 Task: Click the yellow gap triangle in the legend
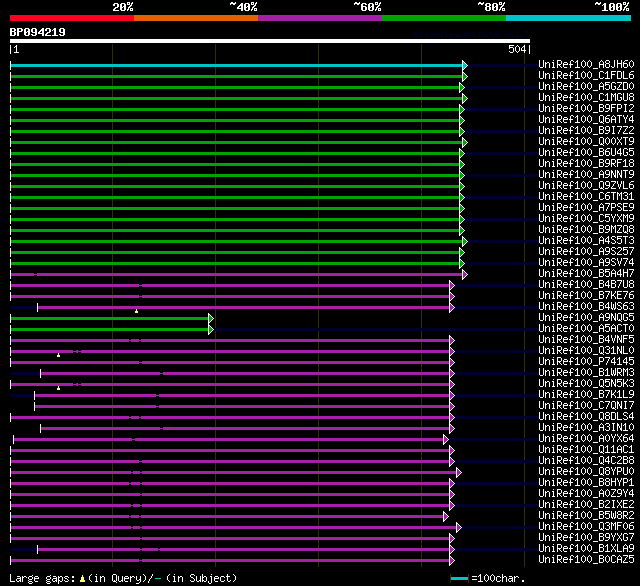pyautogui.click(x=82, y=578)
